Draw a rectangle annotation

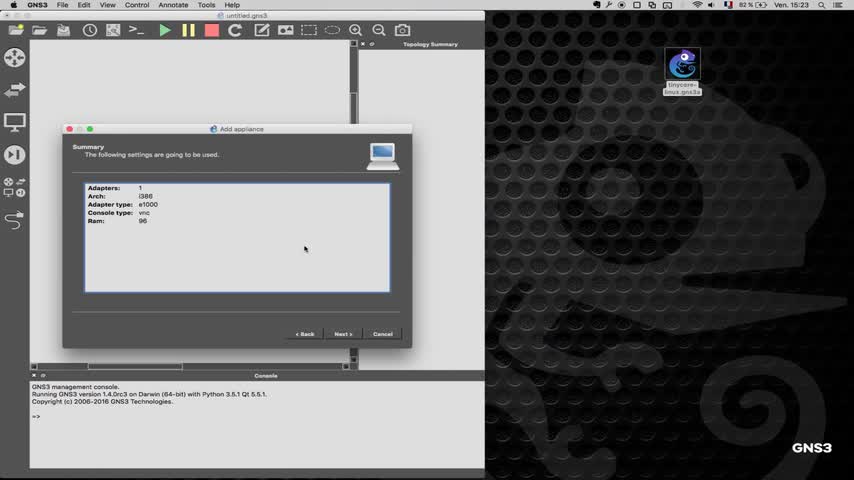309,30
